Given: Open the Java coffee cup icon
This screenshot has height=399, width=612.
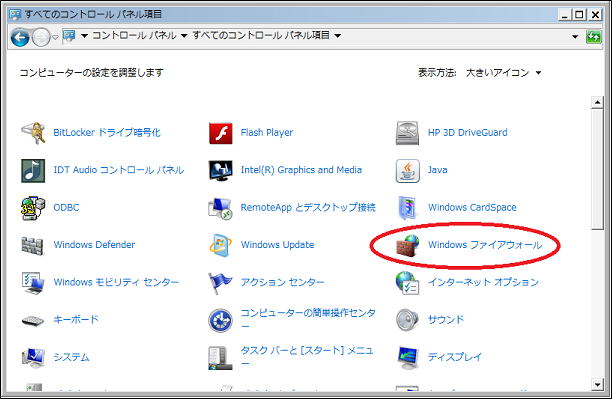Looking at the screenshot, I should [x=408, y=171].
